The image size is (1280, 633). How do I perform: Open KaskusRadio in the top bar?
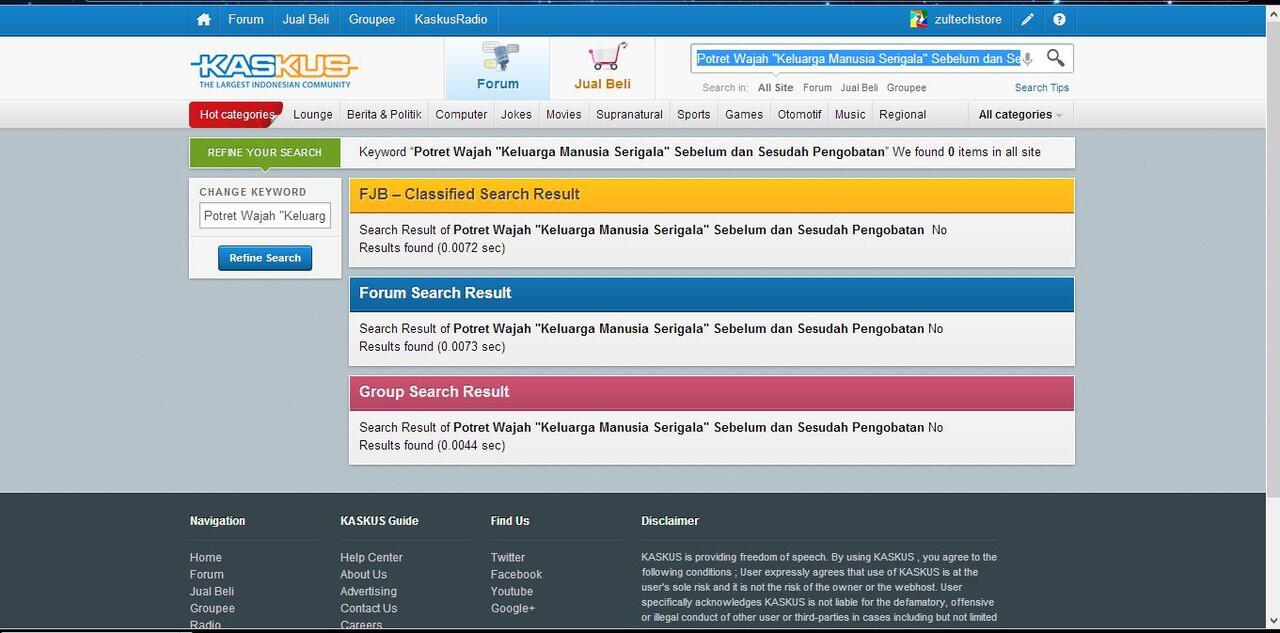(451, 19)
